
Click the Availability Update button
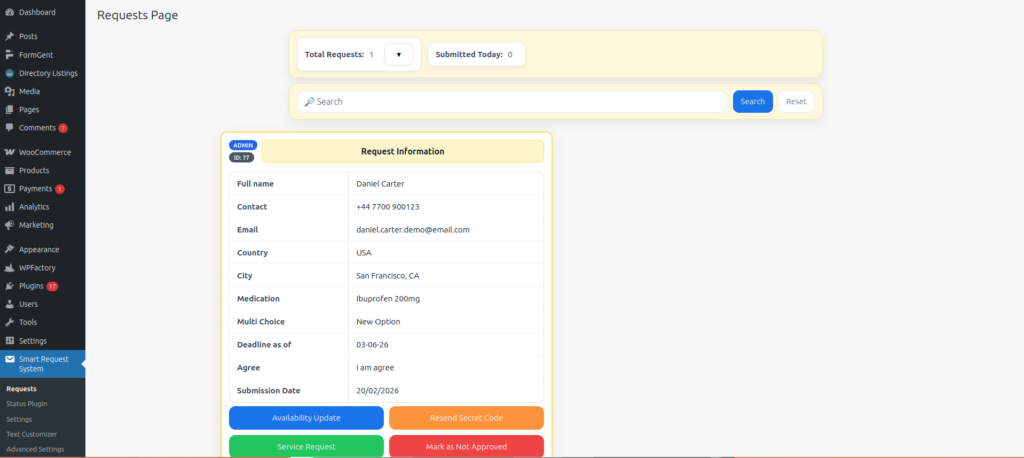[x=306, y=418]
